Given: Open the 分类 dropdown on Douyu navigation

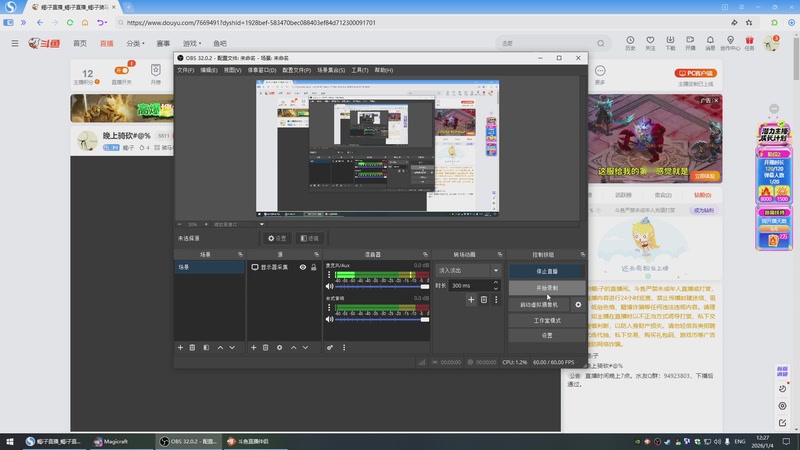Looking at the screenshot, I should (136, 43).
